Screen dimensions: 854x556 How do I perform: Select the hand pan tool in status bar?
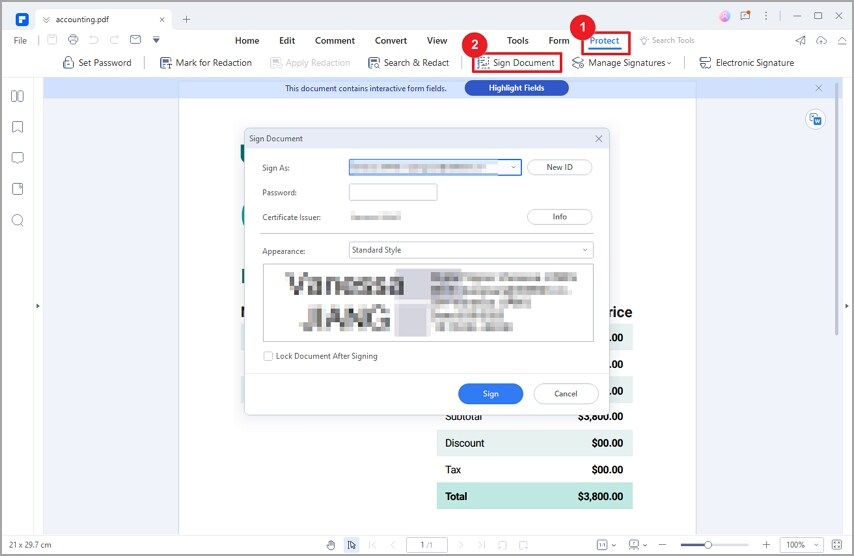(x=331, y=545)
